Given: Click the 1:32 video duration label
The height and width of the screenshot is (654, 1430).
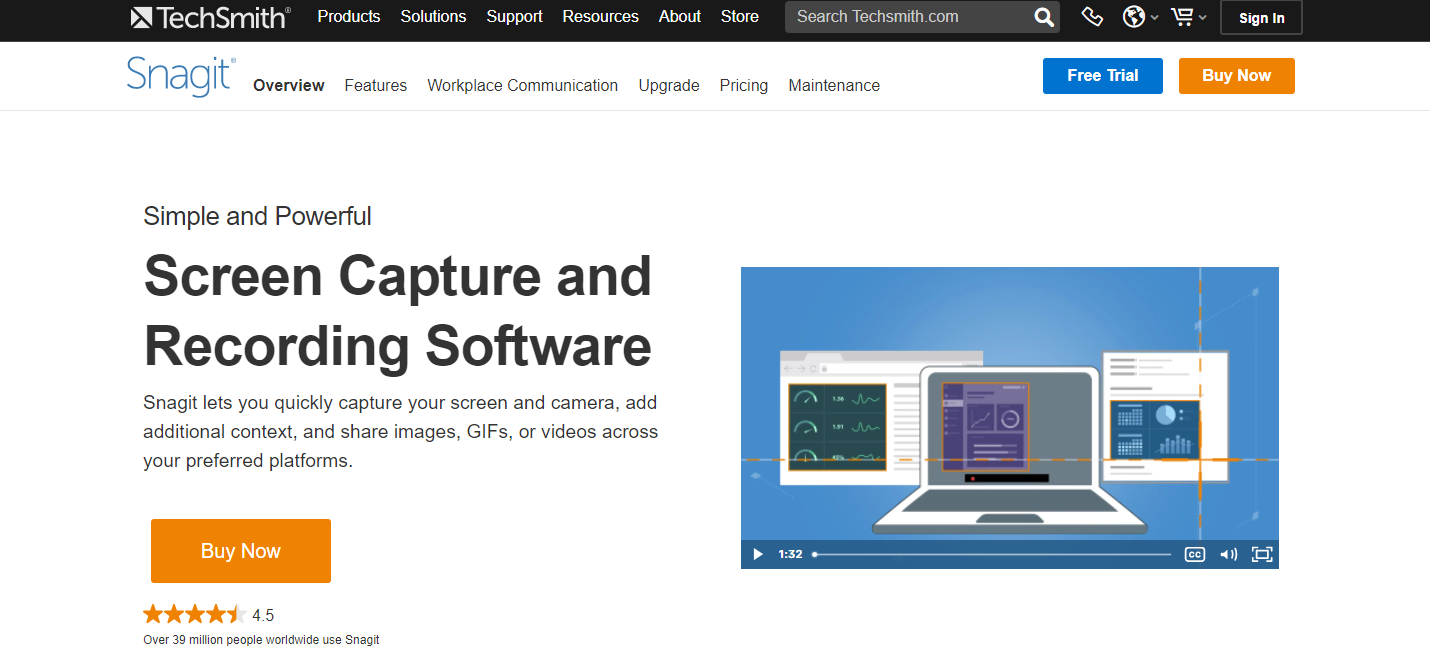Looking at the screenshot, I should [x=791, y=554].
